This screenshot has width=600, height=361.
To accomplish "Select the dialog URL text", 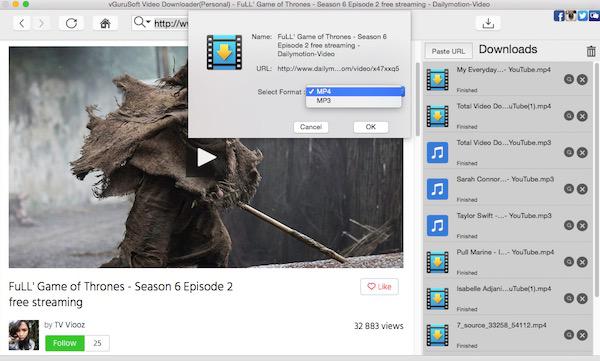I will (338, 69).
